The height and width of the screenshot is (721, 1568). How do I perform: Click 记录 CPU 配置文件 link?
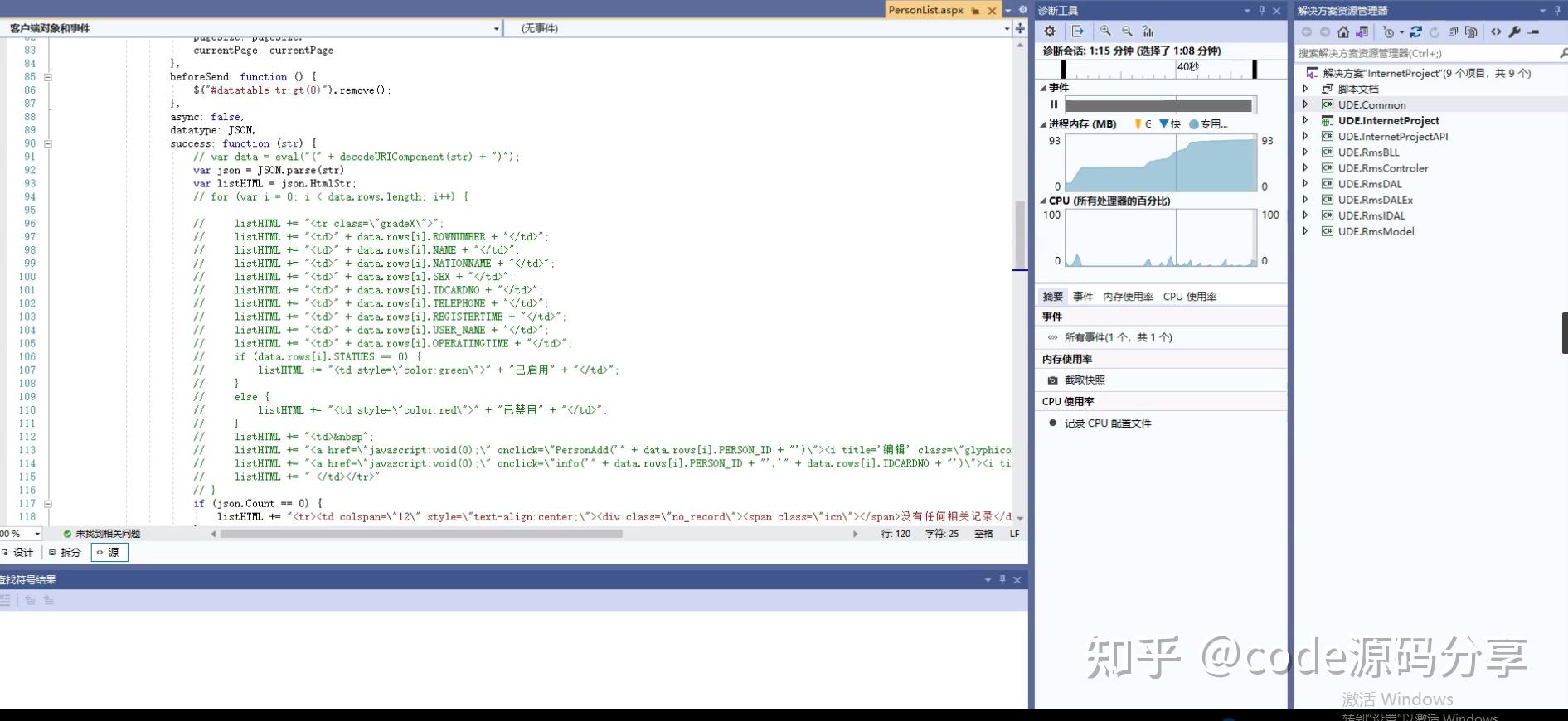click(x=1108, y=423)
